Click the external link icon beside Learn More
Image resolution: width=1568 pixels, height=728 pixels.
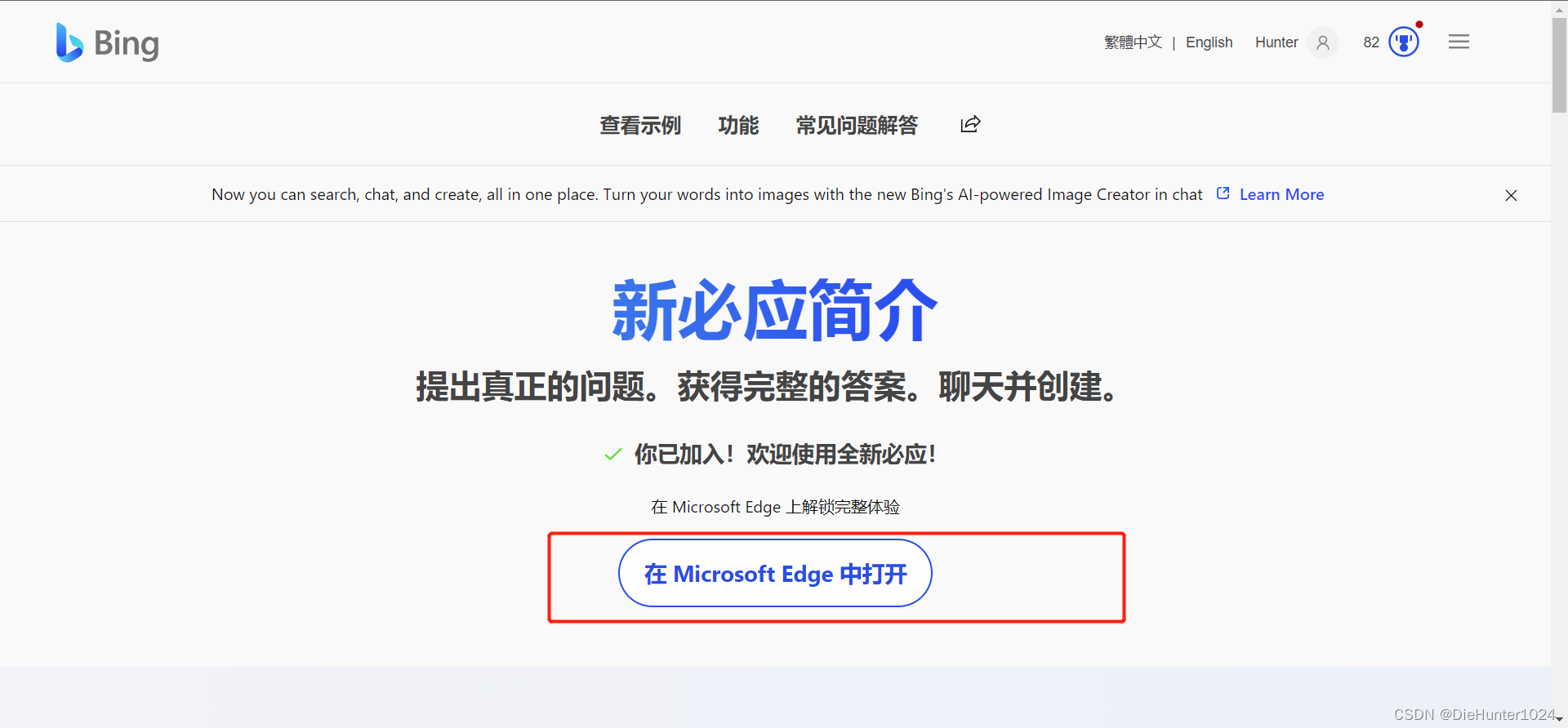[1223, 193]
